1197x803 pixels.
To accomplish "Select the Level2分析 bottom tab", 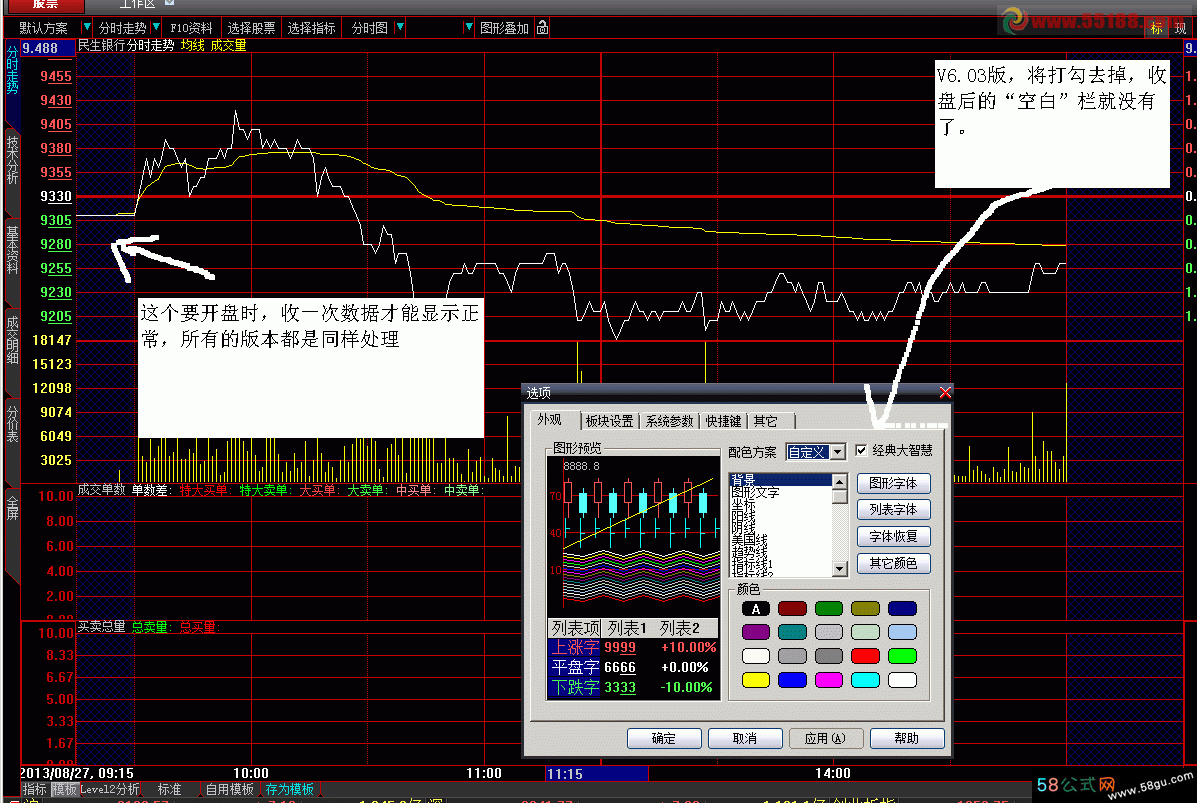I will (110, 789).
